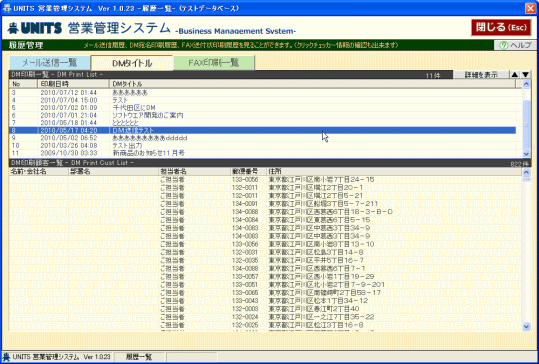539x364 pixels.
Task: Click the up arrow of customer list scrollbar
Action: pos(526,173)
